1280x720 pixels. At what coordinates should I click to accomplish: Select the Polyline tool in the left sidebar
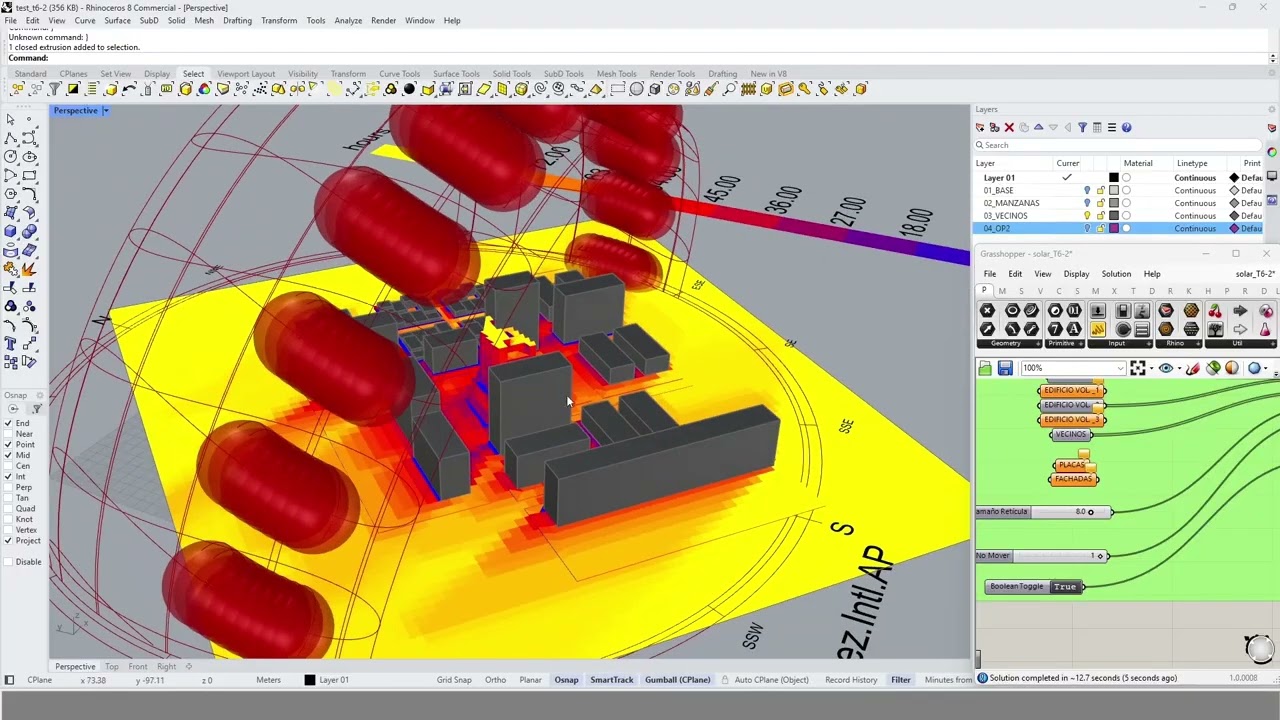(x=10, y=138)
